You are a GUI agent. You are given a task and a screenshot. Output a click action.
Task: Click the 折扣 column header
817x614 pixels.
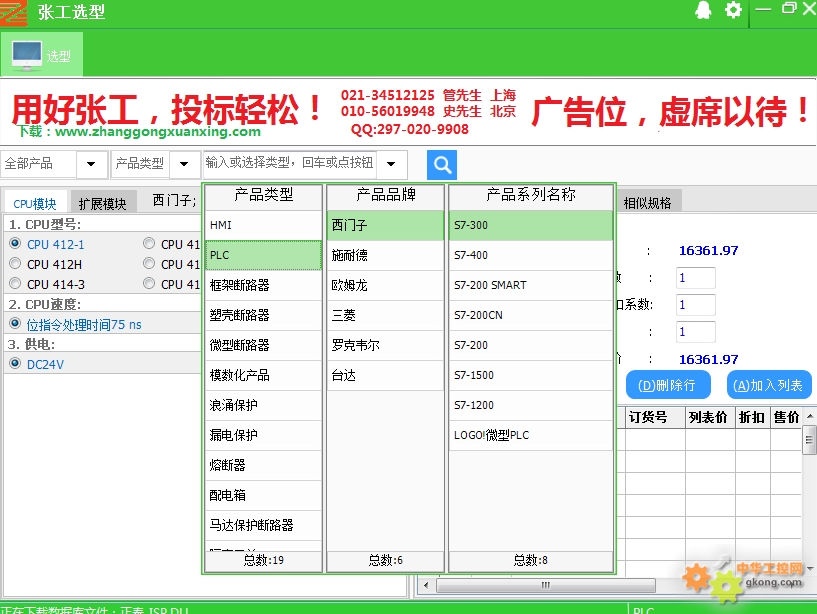[752, 417]
